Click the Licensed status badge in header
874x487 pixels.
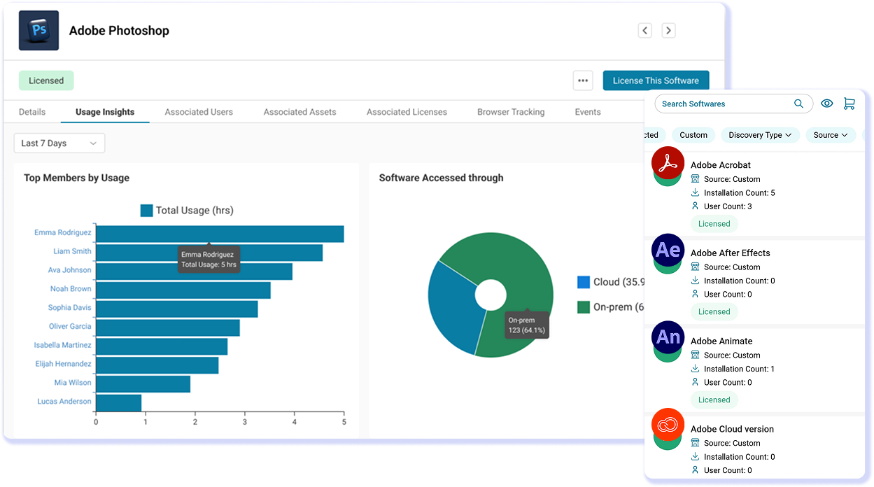[46, 80]
